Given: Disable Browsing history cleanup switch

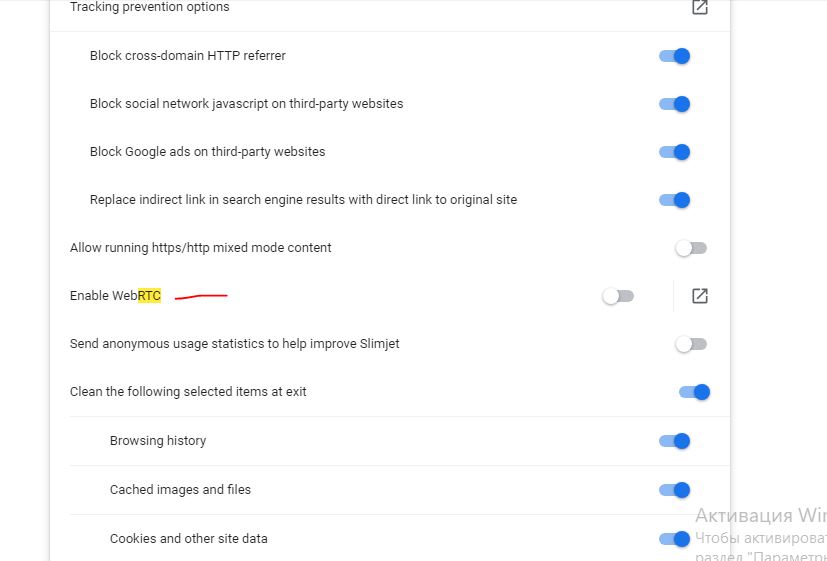Looking at the screenshot, I should pyautogui.click(x=675, y=441).
